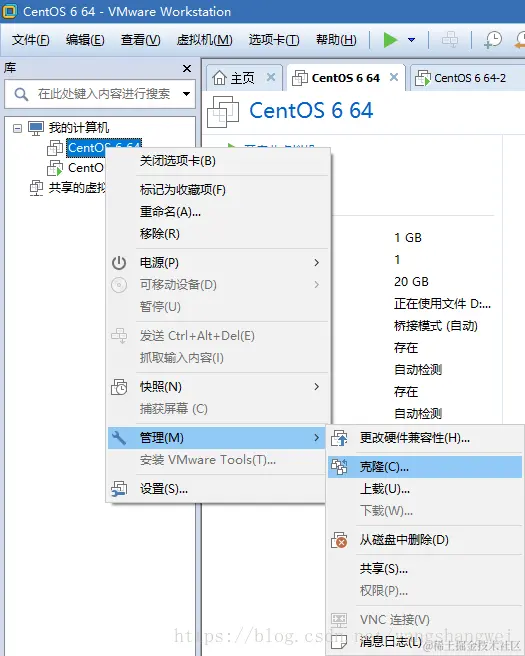The image size is (525, 656).
Task: Expand the 快照(N) submenu arrow
Action: pyautogui.click(x=317, y=387)
